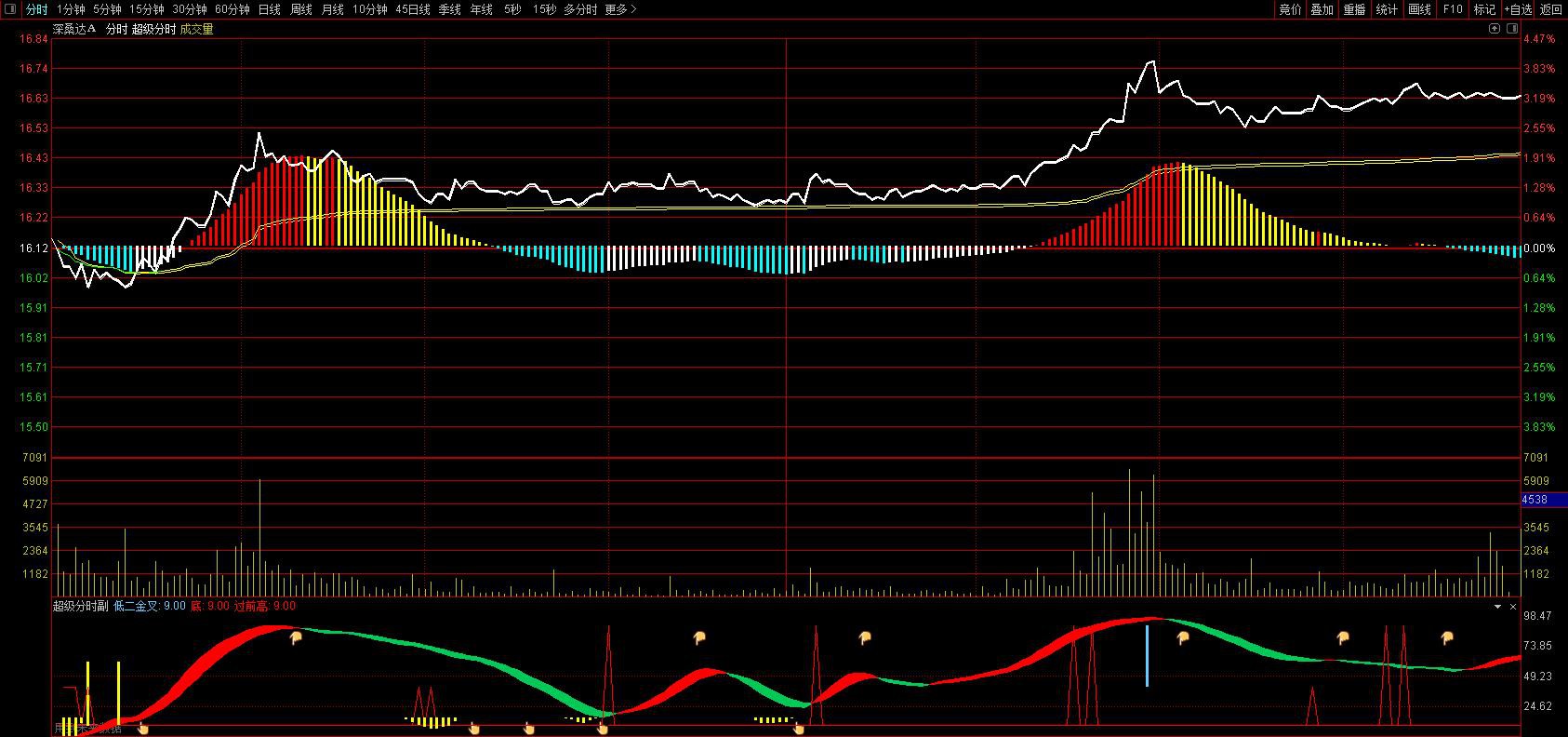This screenshot has width=1568, height=737.
Task: Click the 98.47 indicator scale value
Action: [x=1537, y=616]
